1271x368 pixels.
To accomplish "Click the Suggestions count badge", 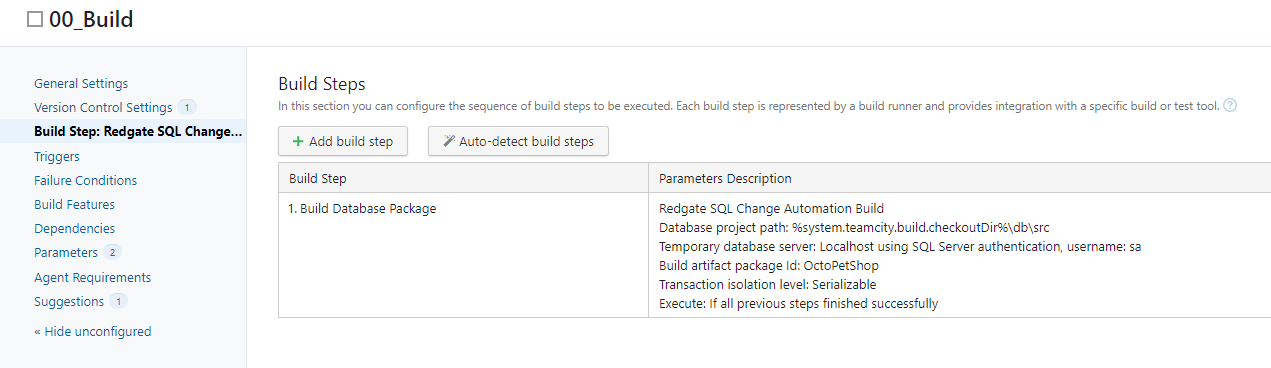I will point(119,302).
